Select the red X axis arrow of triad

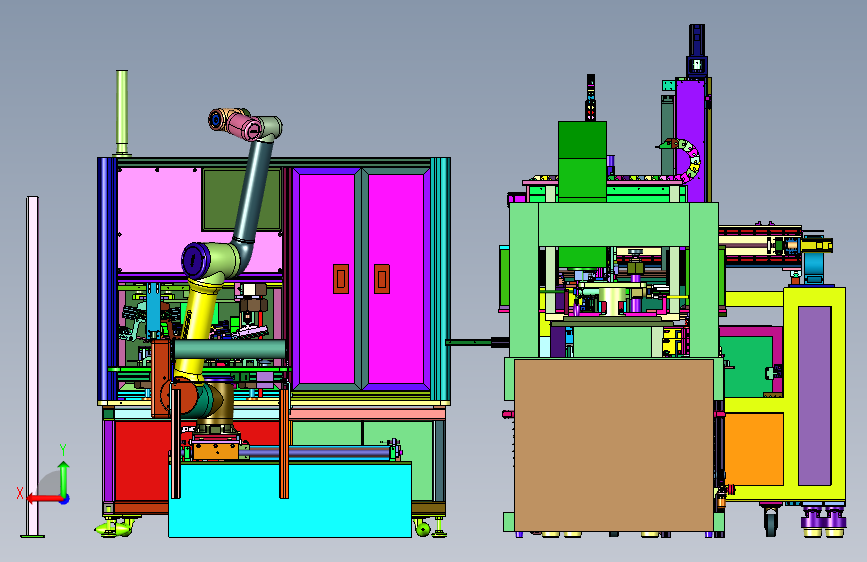(44, 499)
